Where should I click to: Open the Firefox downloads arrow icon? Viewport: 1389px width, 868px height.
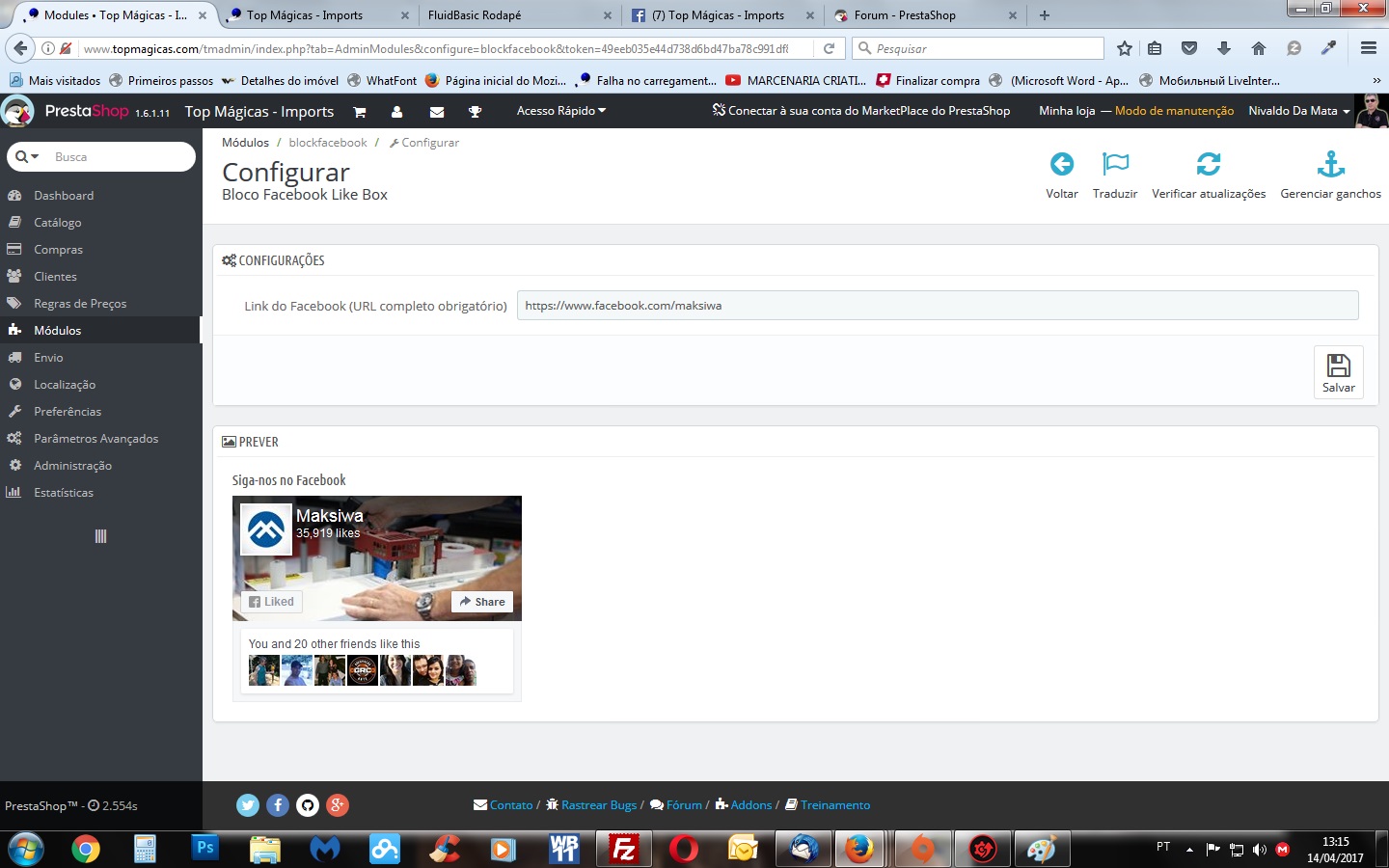(x=1224, y=48)
